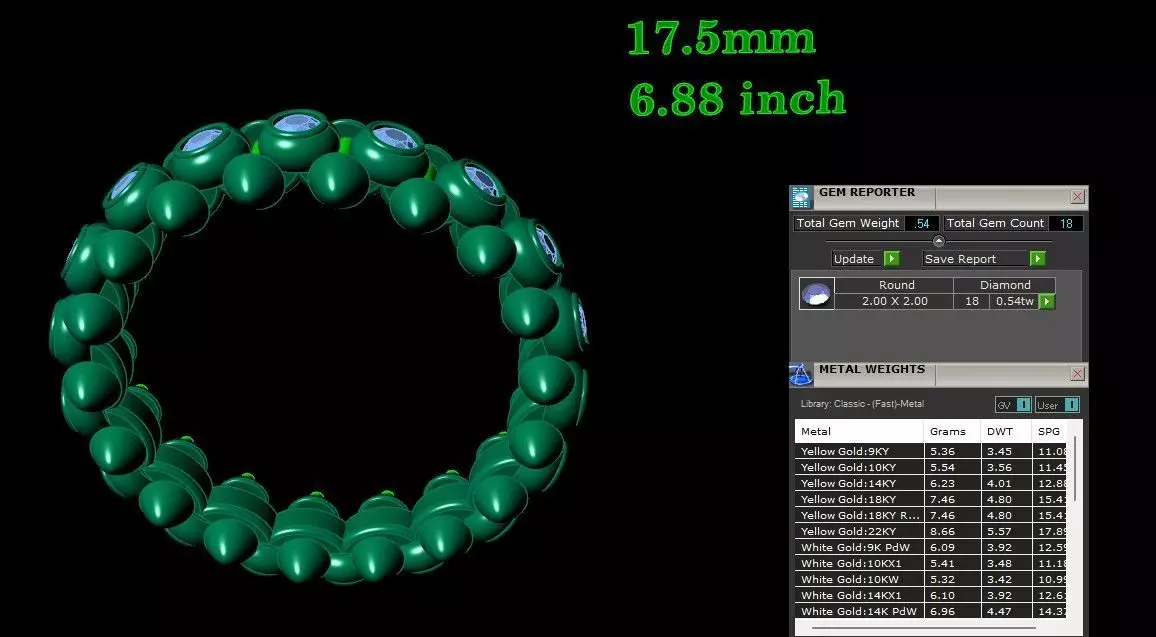Click the 6.88 inch measurement text

point(737,98)
